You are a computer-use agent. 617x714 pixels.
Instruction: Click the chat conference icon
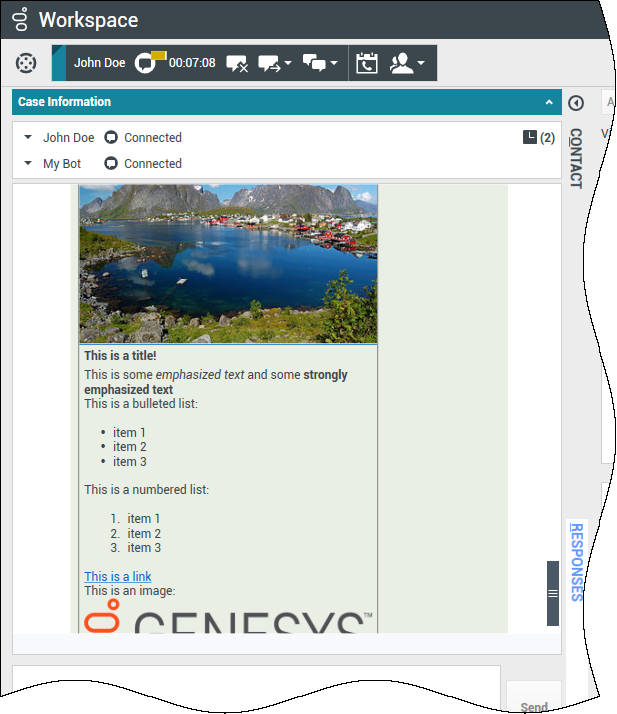point(314,63)
